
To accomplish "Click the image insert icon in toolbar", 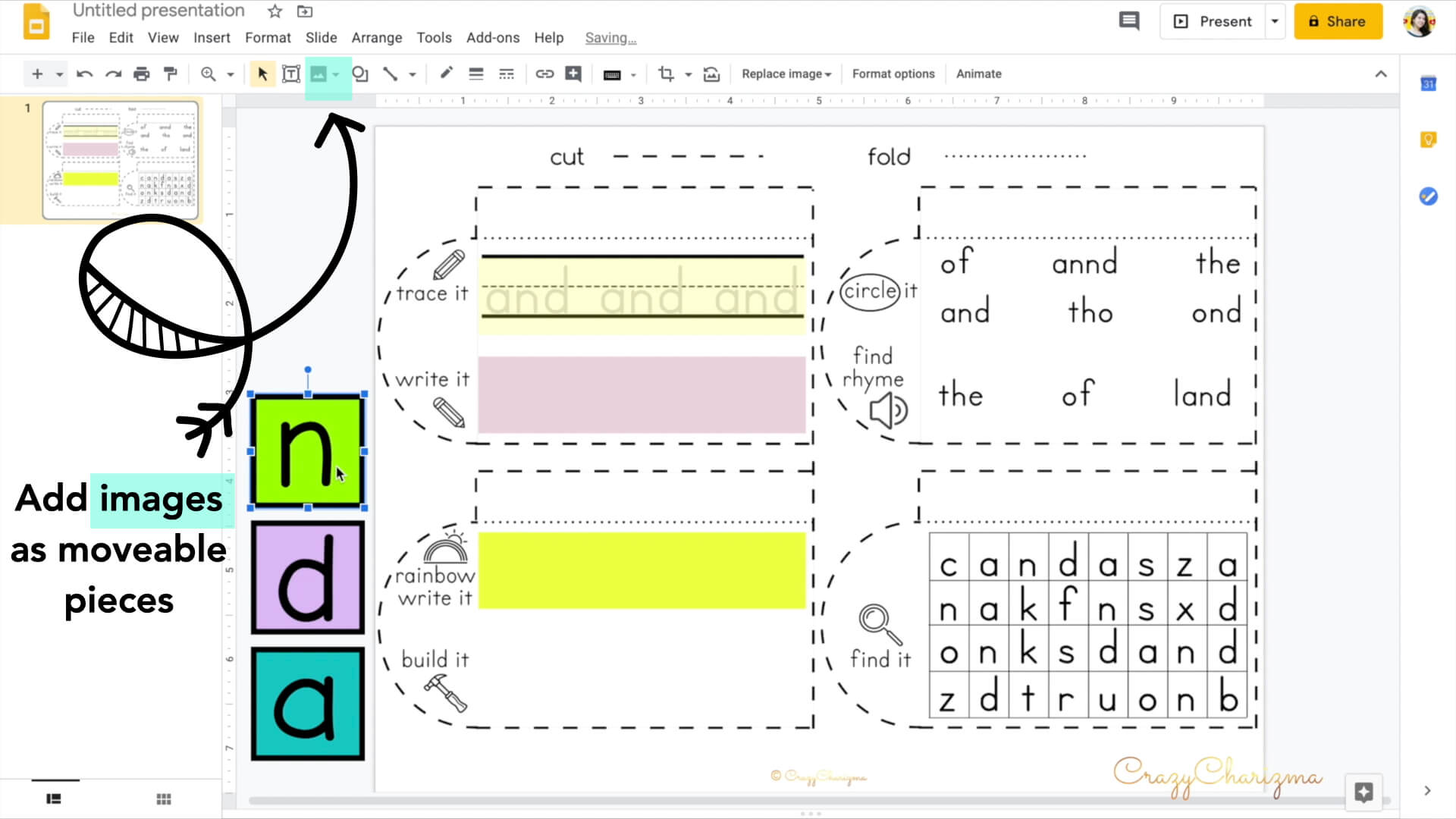I will click(x=319, y=73).
